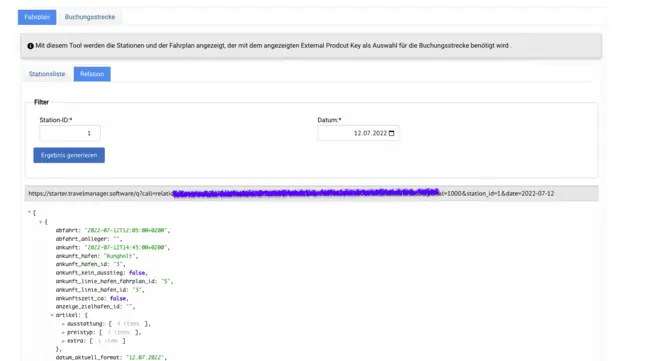This screenshot has height=361, width=670.
Task: Click the generated API URL bar
Action: pyautogui.click(x=311, y=194)
